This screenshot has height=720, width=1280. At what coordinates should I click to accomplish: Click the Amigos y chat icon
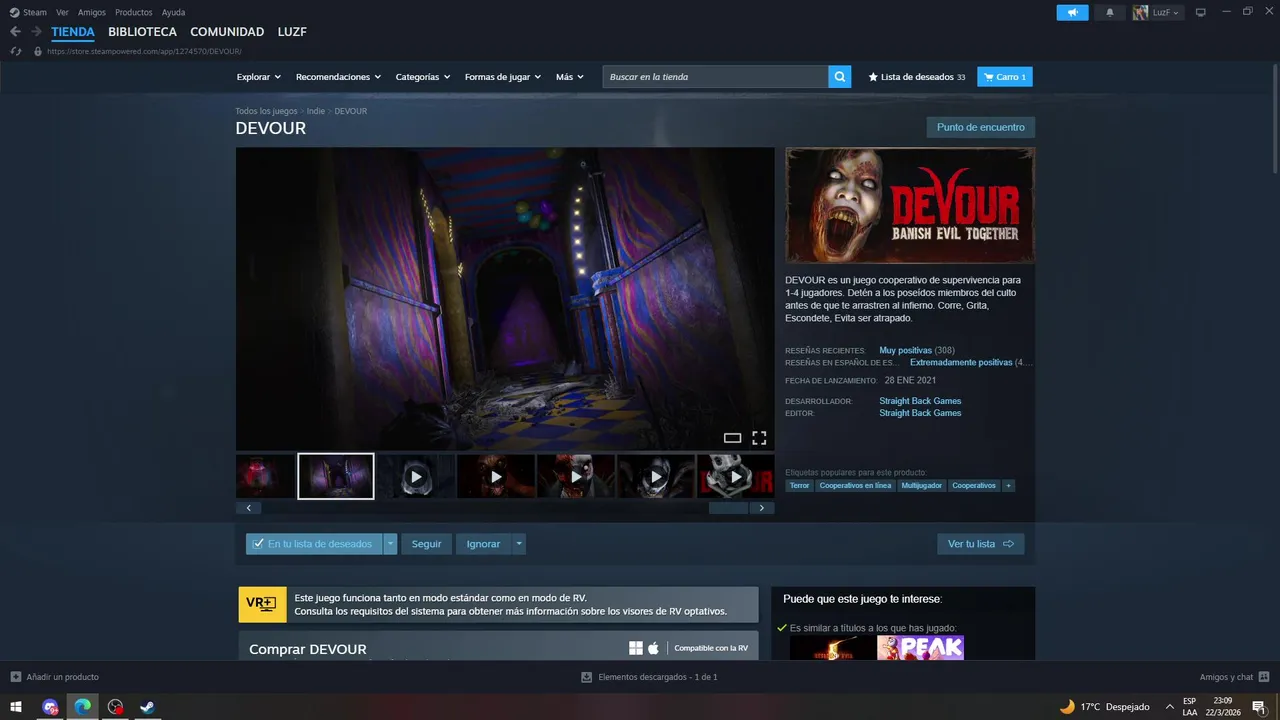tap(1264, 677)
